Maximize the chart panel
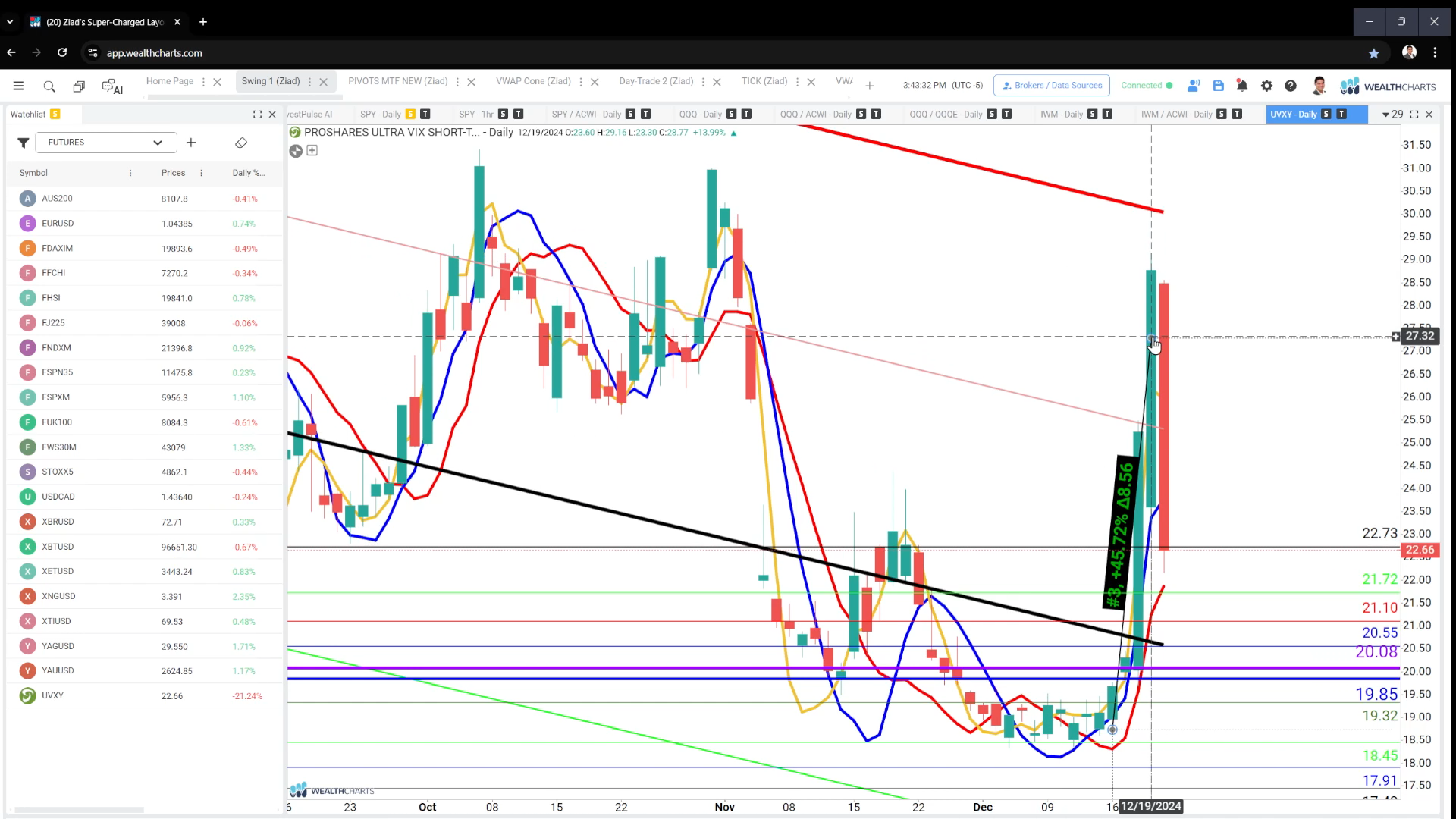Image resolution: width=1456 pixels, height=819 pixels. coord(1414,115)
